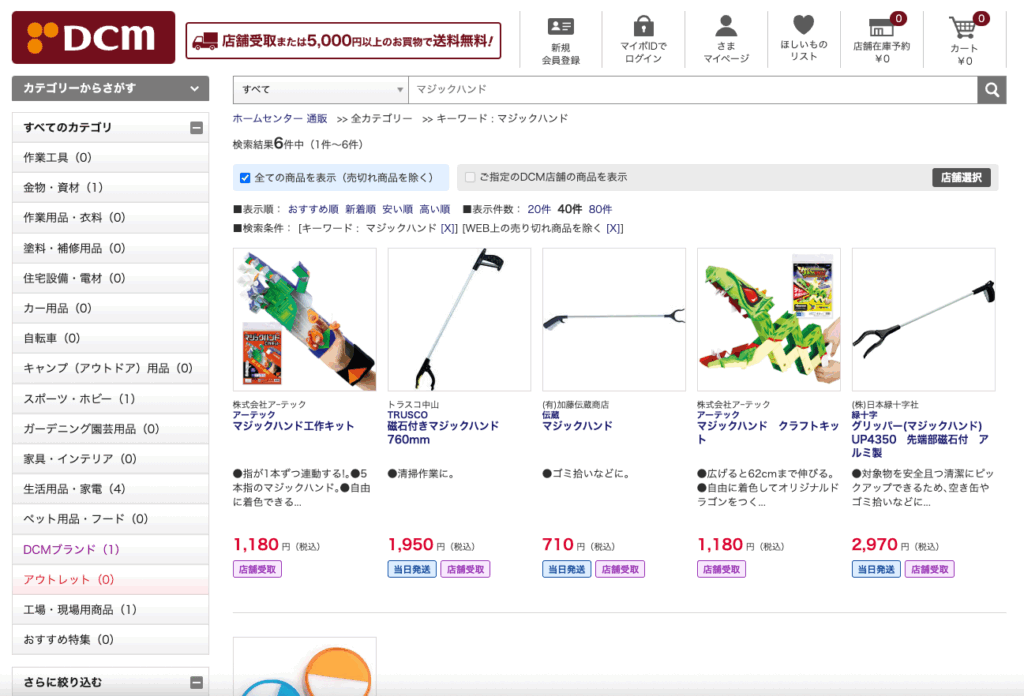The height and width of the screenshot is (696, 1024).
Task: Select 住宅設備・電材 (0) category
Action: (x=110, y=278)
